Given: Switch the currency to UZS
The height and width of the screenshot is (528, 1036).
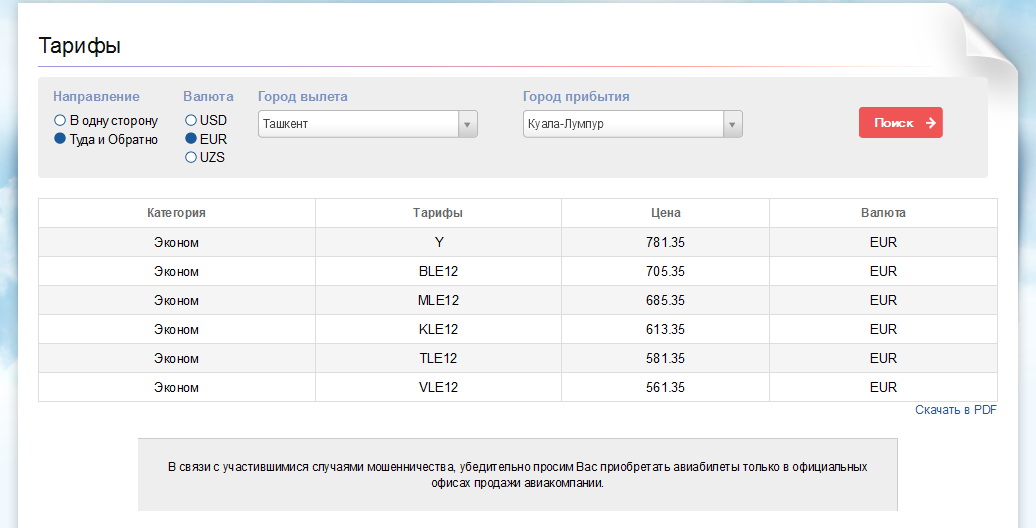Looking at the screenshot, I should click(x=191, y=157).
